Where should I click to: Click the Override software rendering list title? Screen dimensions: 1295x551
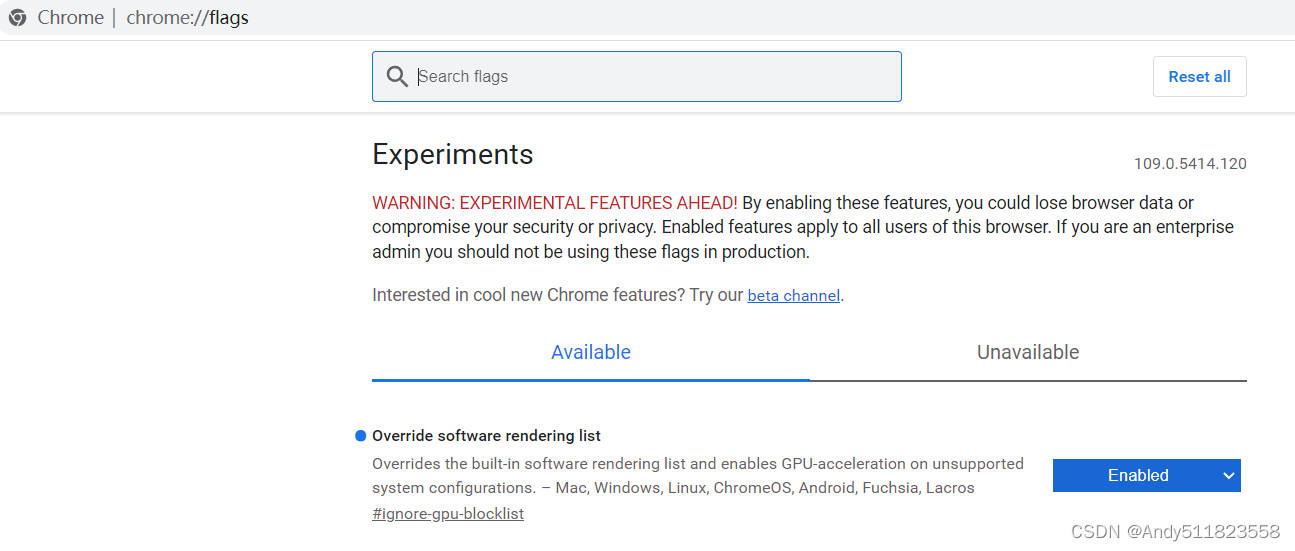[x=486, y=436]
